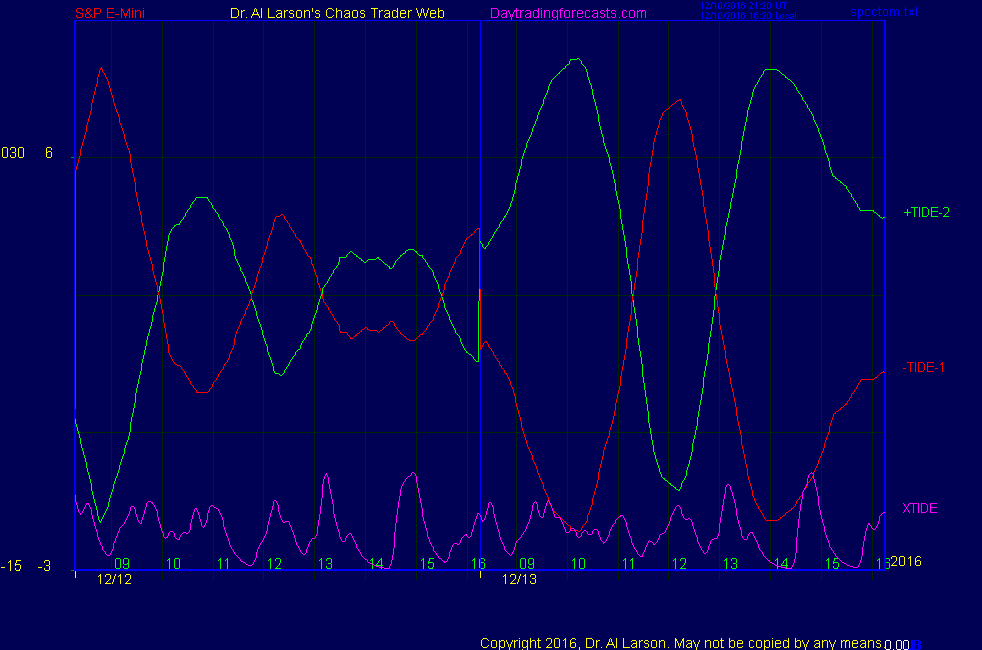Click the '10' hour label of the 12/13 session

pos(578,564)
